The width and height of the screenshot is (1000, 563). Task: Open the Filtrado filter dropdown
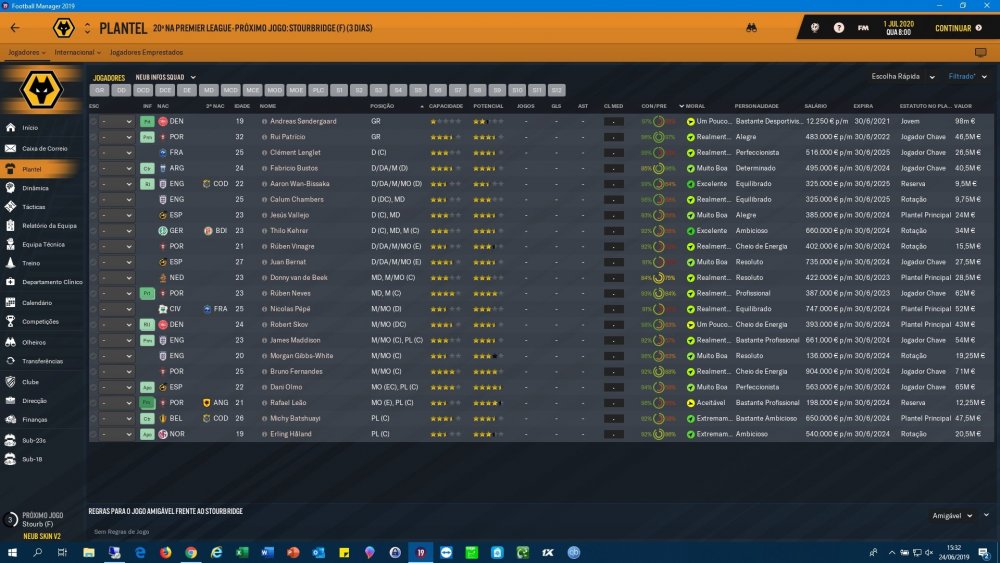(x=967, y=77)
